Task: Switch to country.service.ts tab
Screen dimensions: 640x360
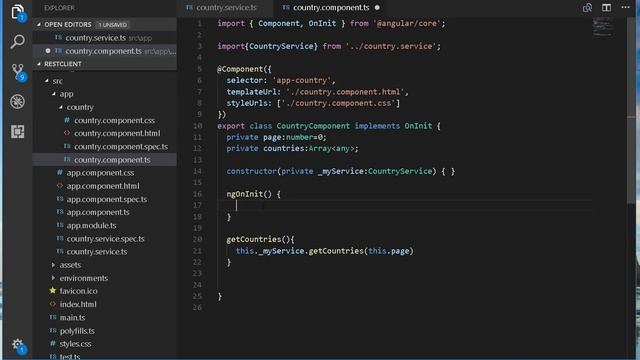Action: pyautogui.click(x=226, y=7)
